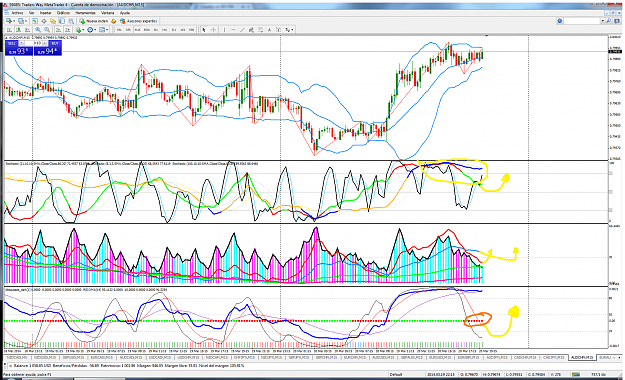Toggle the M15 timeframe button
Viewport: 625px width, 380px height.
click(138, 30)
